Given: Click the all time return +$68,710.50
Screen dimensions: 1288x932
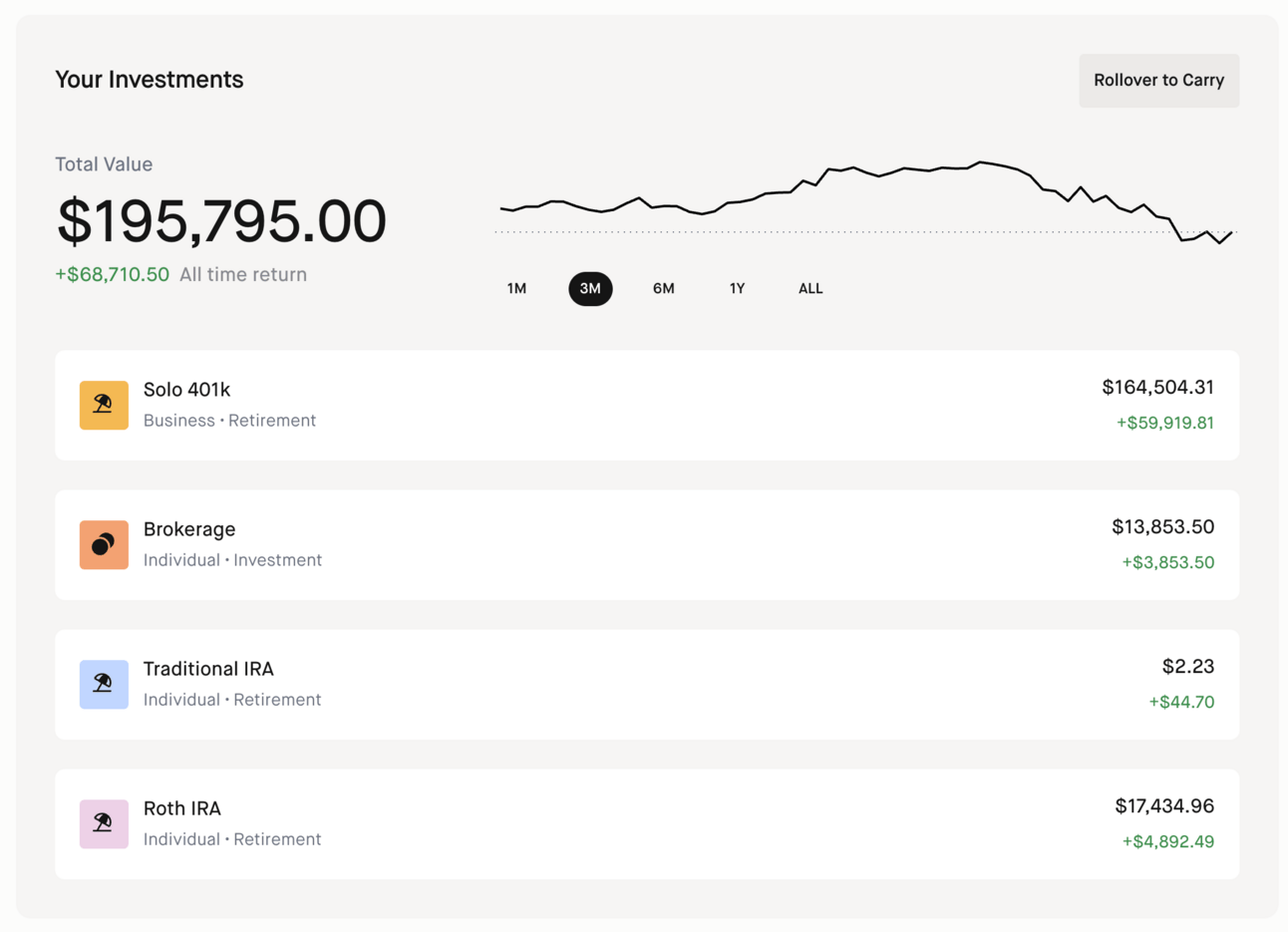Looking at the screenshot, I should point(112,274).
